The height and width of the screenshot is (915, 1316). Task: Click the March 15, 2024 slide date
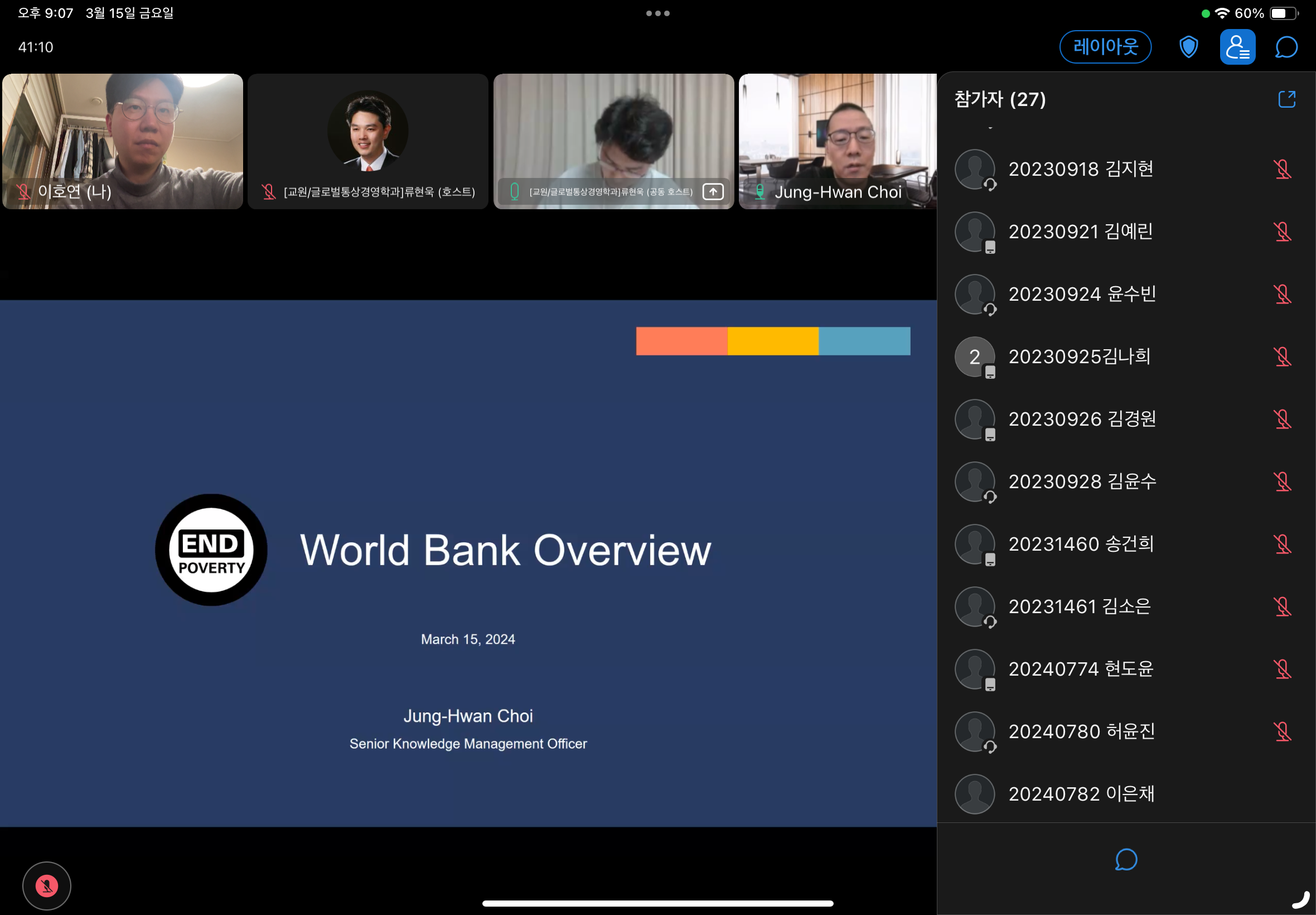468,639
